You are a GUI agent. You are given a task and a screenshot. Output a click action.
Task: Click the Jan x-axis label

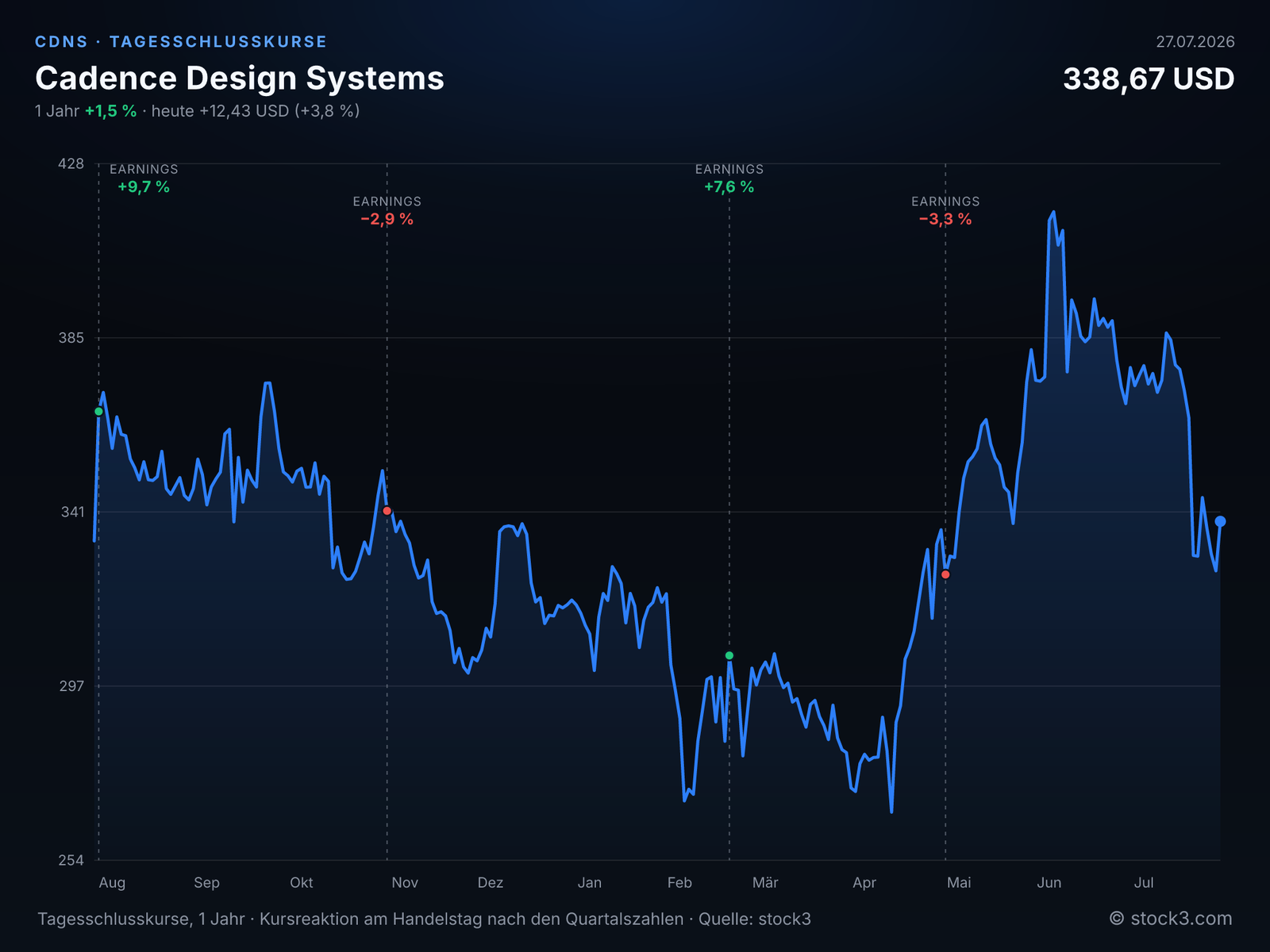(x=590, y=883)
